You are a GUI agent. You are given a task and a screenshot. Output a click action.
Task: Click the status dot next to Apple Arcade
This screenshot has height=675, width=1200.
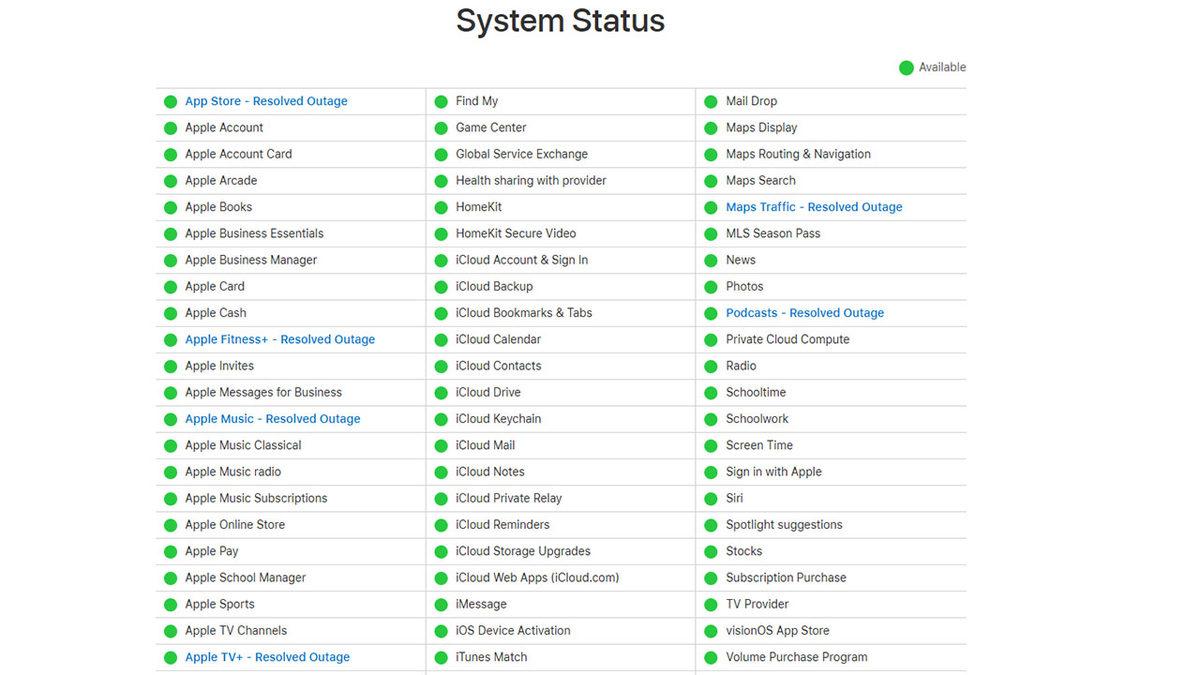click(x=169, y=180)
